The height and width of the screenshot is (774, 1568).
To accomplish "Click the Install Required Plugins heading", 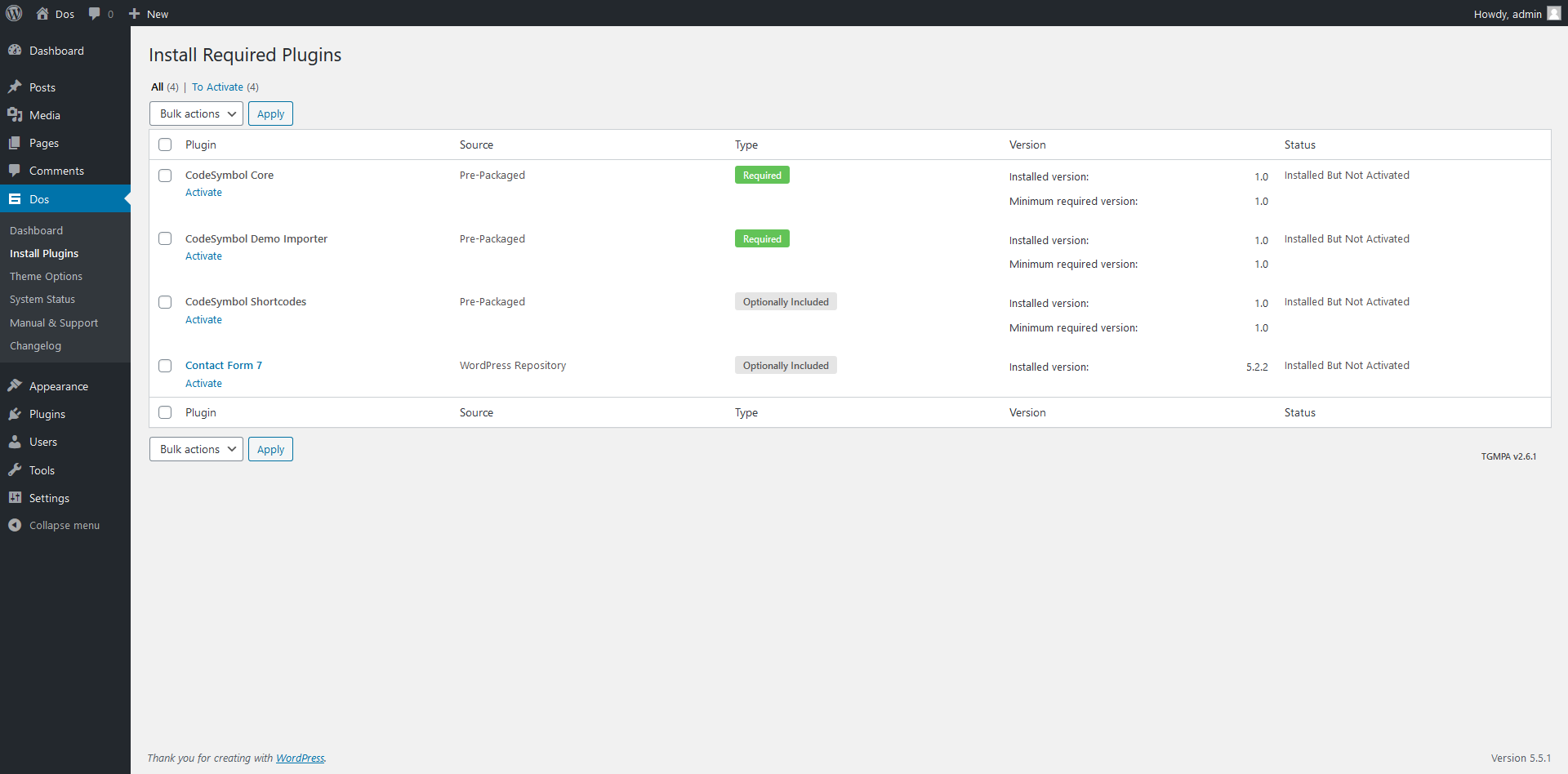I will pyautogui.click(x=245, y=55).
